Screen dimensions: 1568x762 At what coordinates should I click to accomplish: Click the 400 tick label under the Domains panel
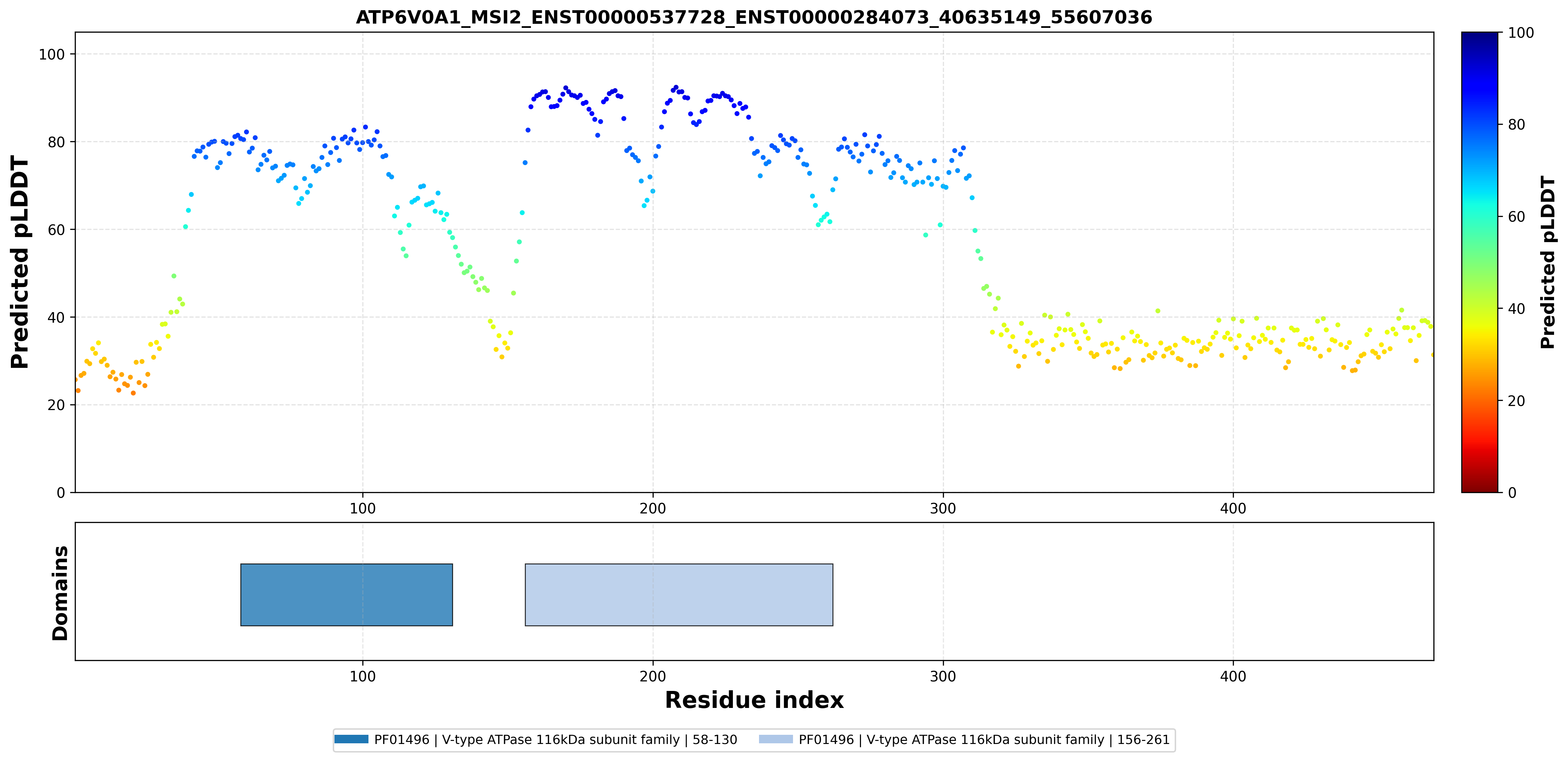[1233, 676]
